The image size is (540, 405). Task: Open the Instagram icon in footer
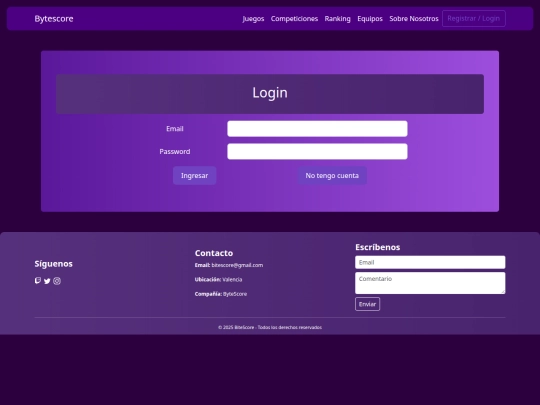click(x=57, y=281)
